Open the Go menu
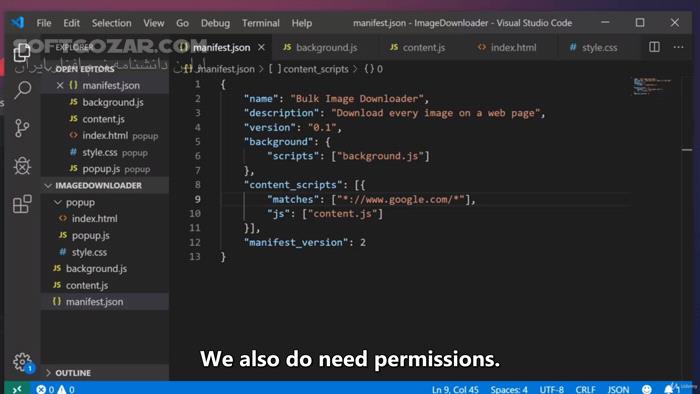This screenshot has height=394, width=700. [182, 23]
